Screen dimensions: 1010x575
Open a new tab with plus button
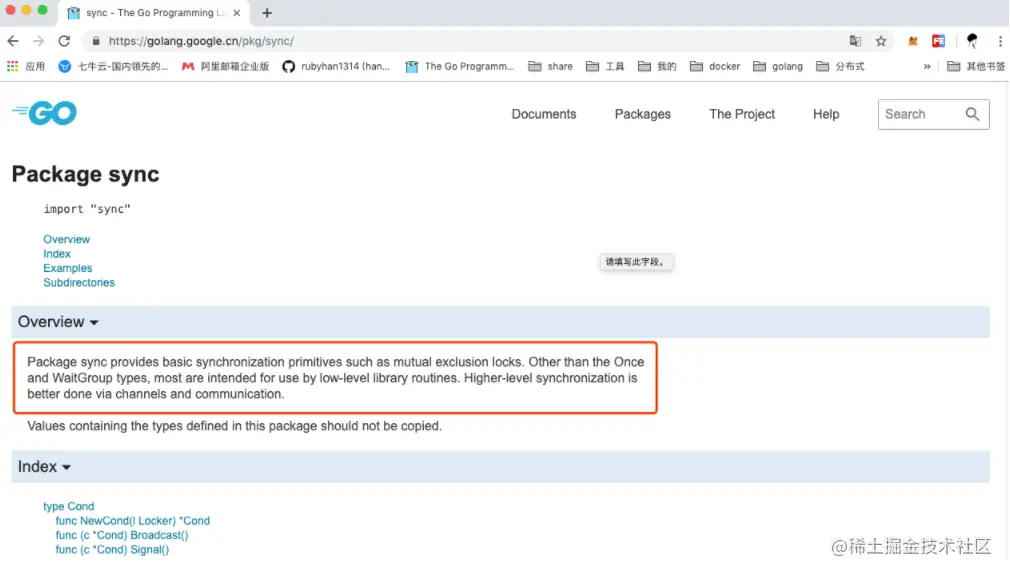coord(267,13)
